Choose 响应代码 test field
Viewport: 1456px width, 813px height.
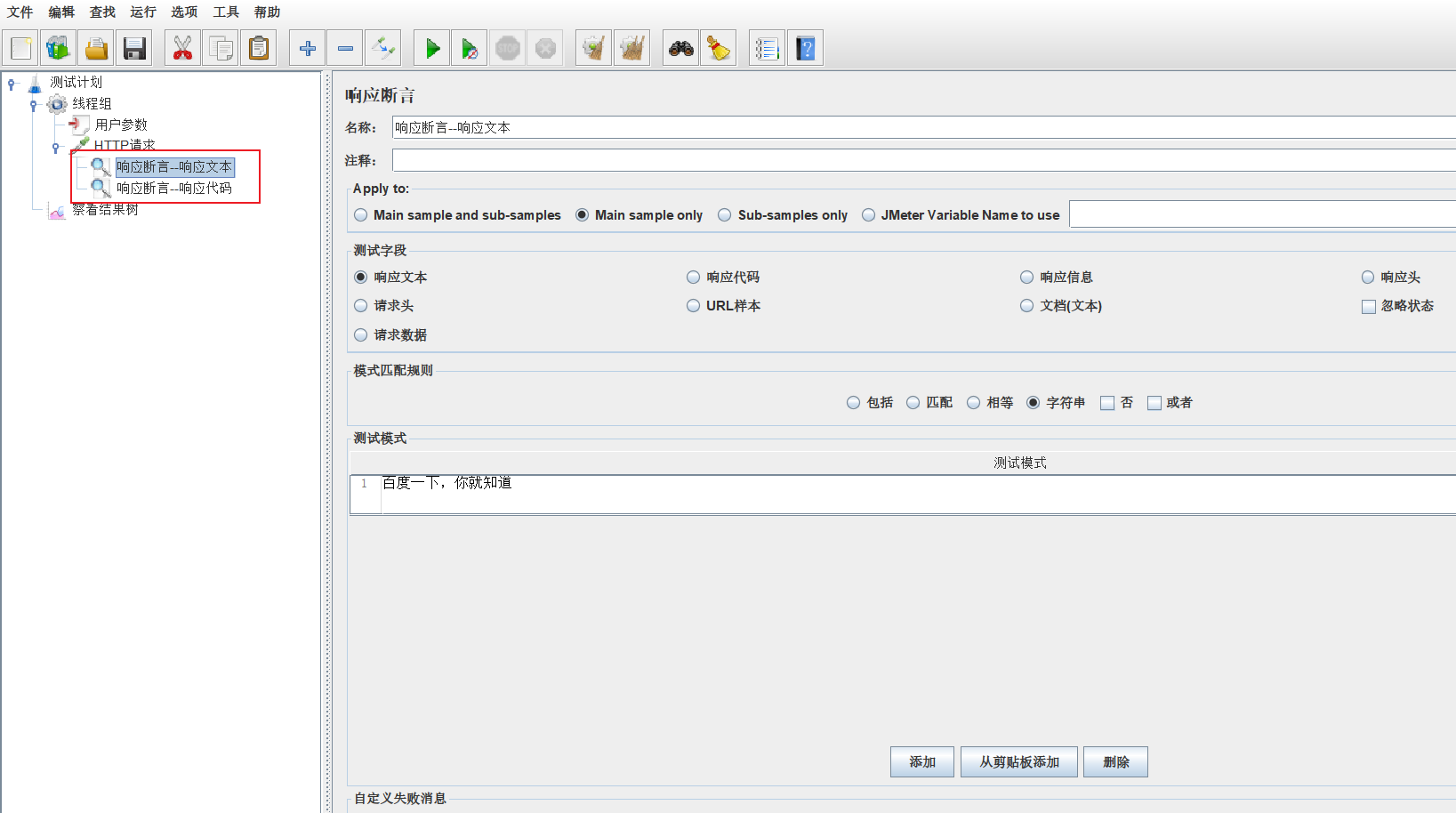click(723, 278)
